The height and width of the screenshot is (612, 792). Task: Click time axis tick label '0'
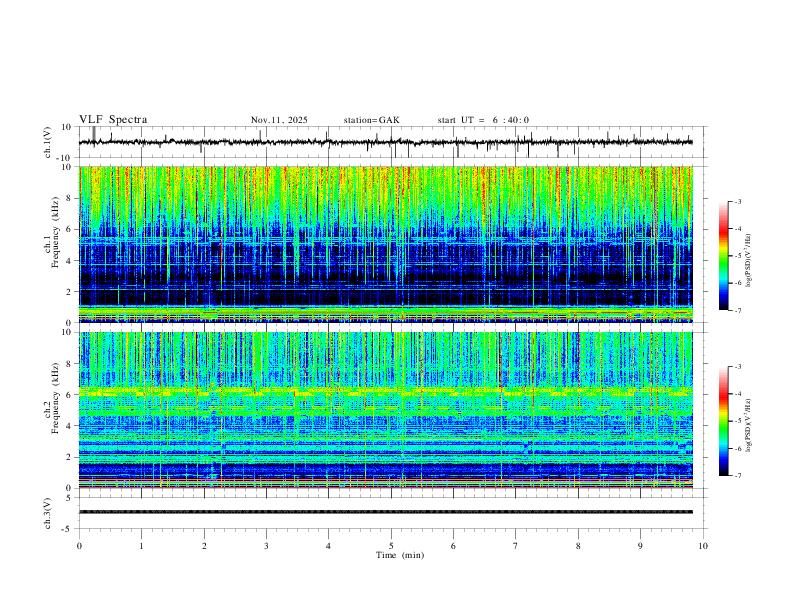point(79,546)
